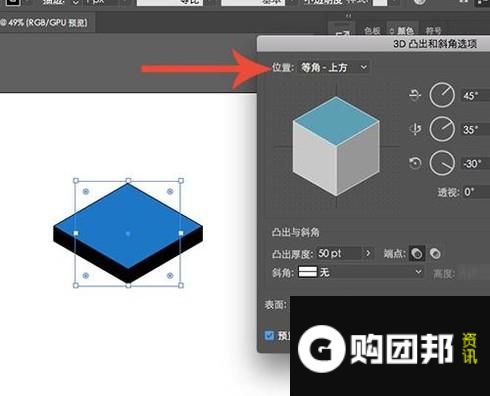Click the blue extruded shape on canvas
Viewport: 490px width, 396px height.
click(128, 233)
